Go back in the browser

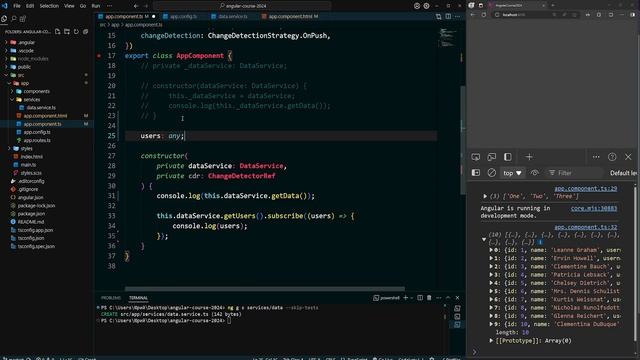[x=473, y=15]
